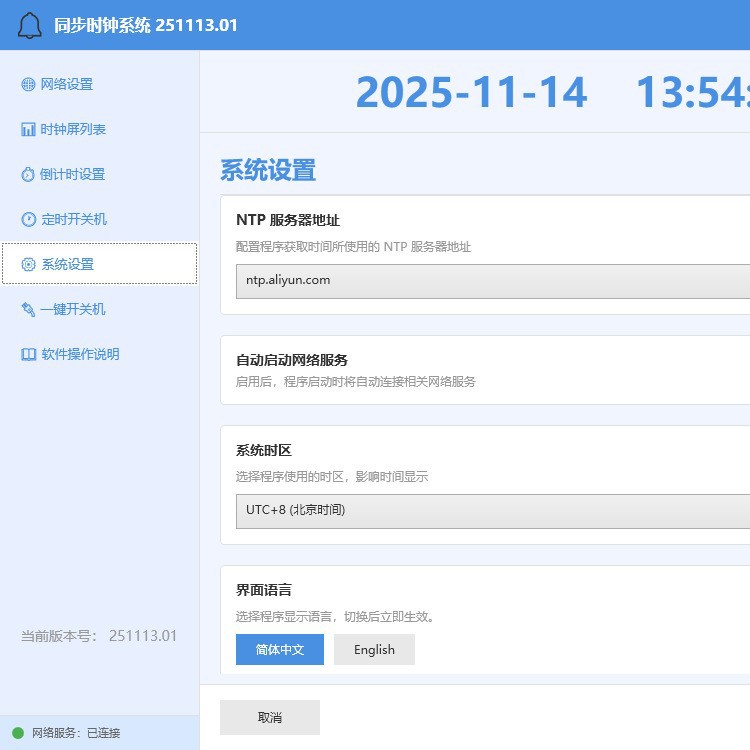Click the 网络服务: 已连接 status text

click(76, 733)
